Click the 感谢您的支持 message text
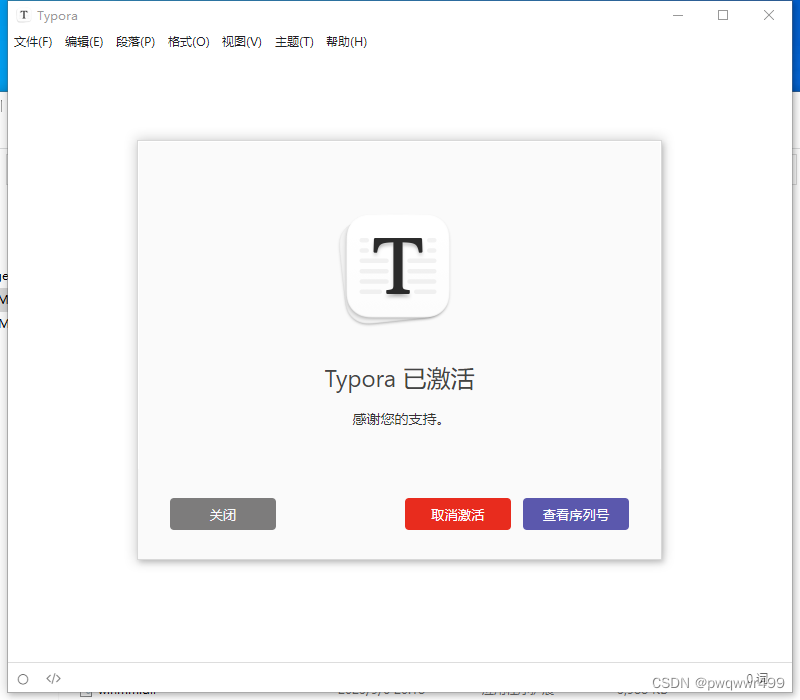Image resolution: width=800 pixels, height=700 pixels. (x=397, y=420)
